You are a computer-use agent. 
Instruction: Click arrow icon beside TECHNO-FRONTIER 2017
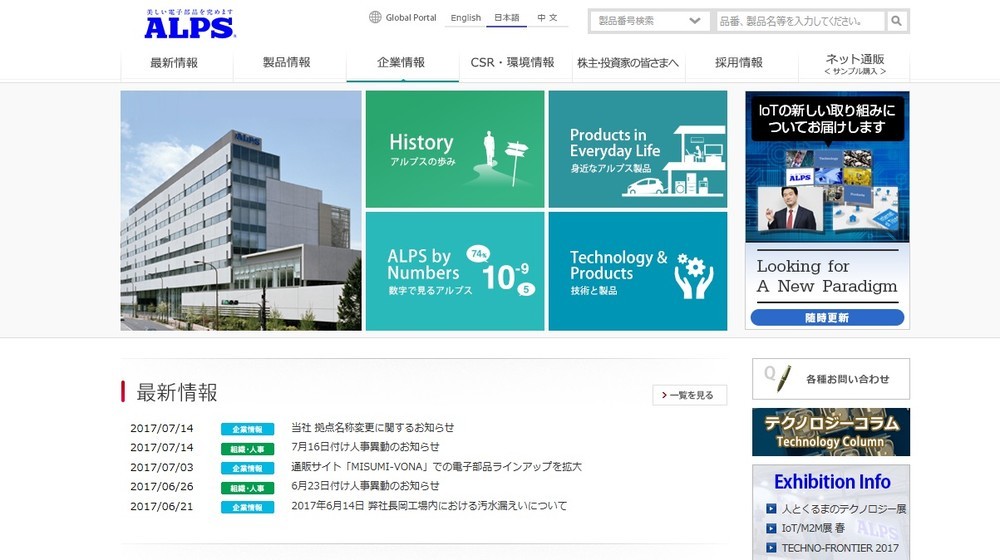click(771, 548)
